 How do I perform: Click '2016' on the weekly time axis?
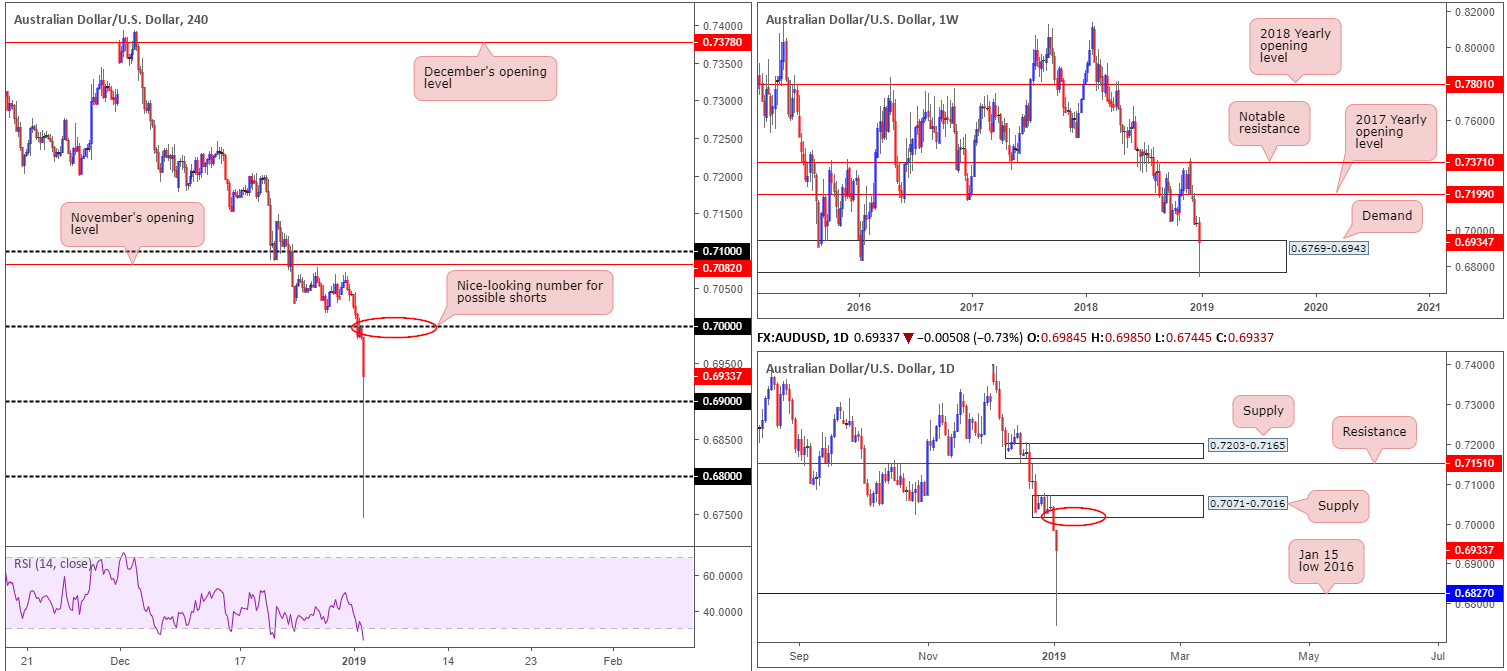[859, 305]
